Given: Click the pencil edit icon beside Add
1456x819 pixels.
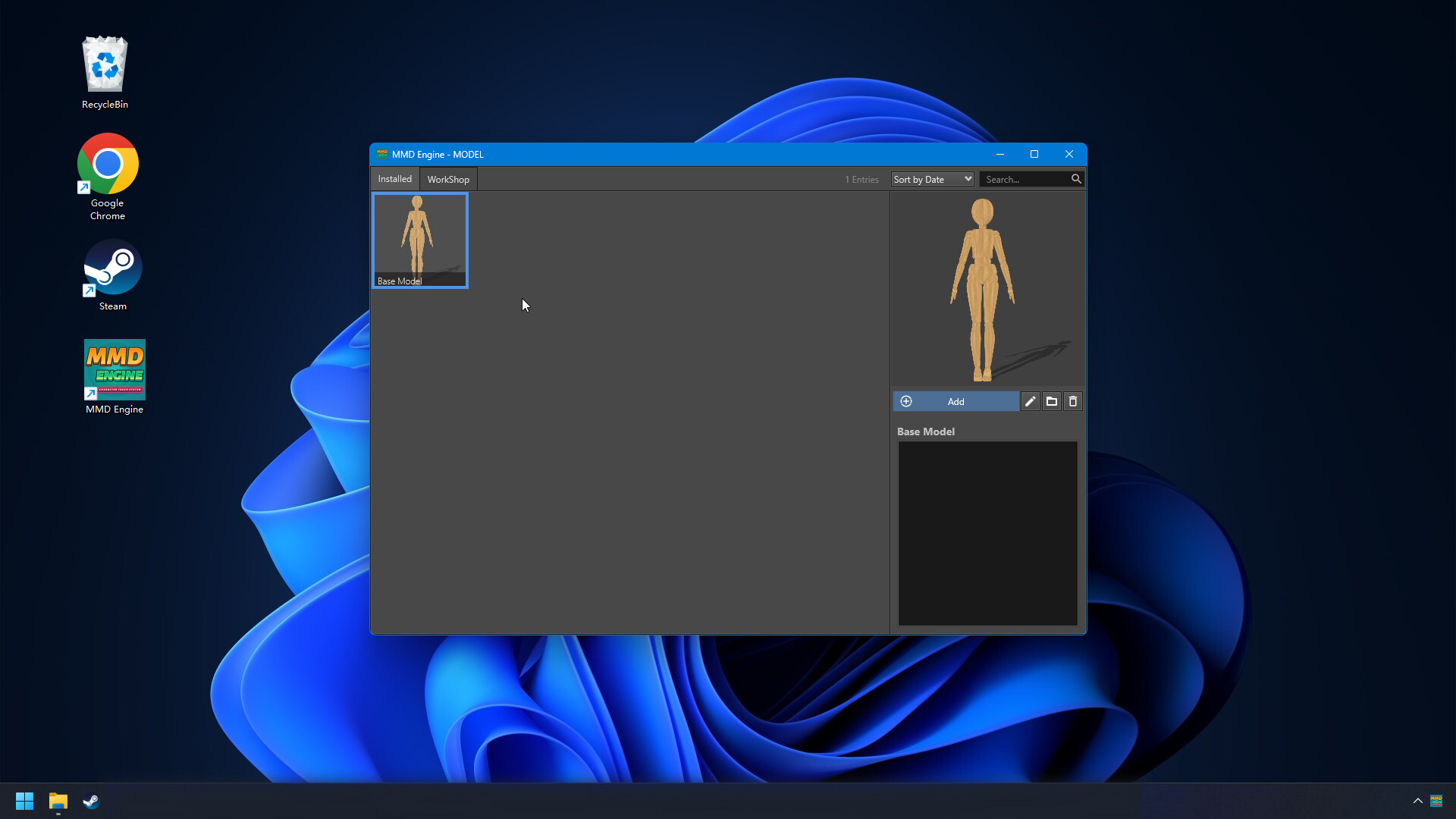Looking at the screenshot, I should [1029, 401].
